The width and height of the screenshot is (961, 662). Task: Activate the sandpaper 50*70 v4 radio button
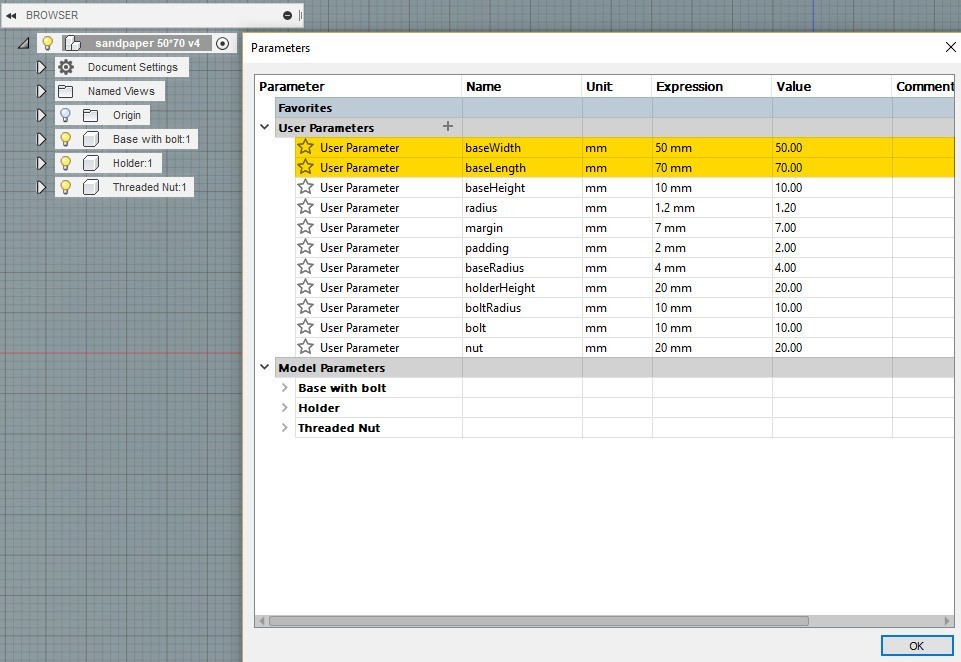[x=222, y=43]
